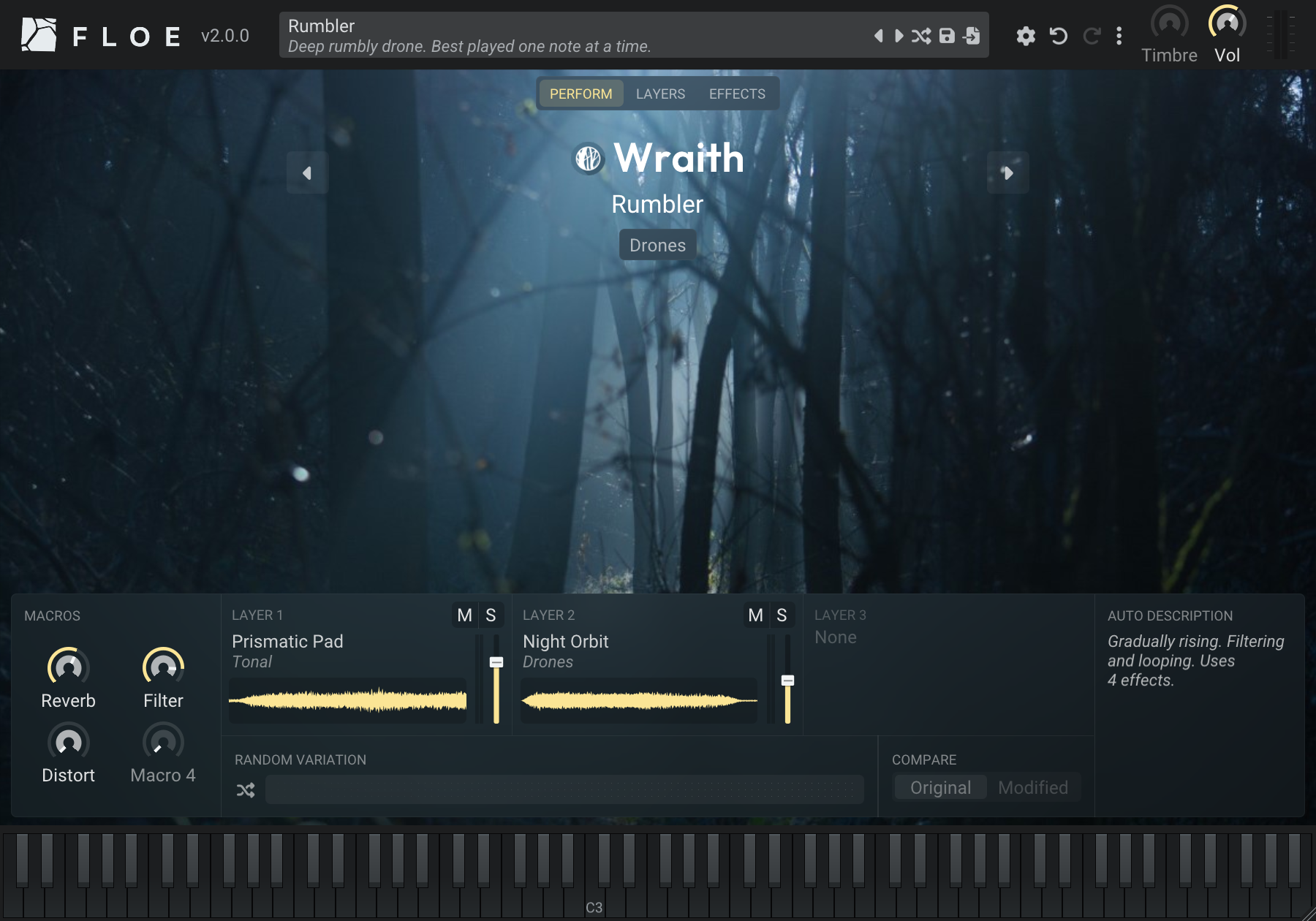Click the random variation bar
This screenshot has height=921, width=1316.
564,790
